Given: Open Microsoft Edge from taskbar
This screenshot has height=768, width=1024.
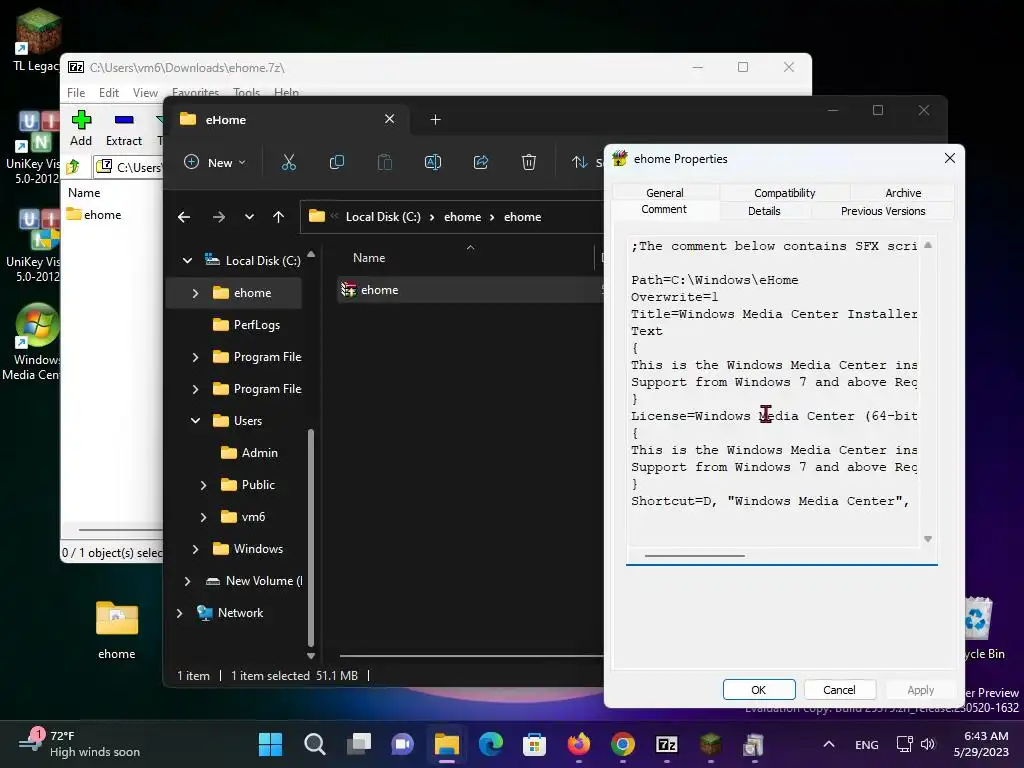Looking at the screenshot, I should 490,744.
